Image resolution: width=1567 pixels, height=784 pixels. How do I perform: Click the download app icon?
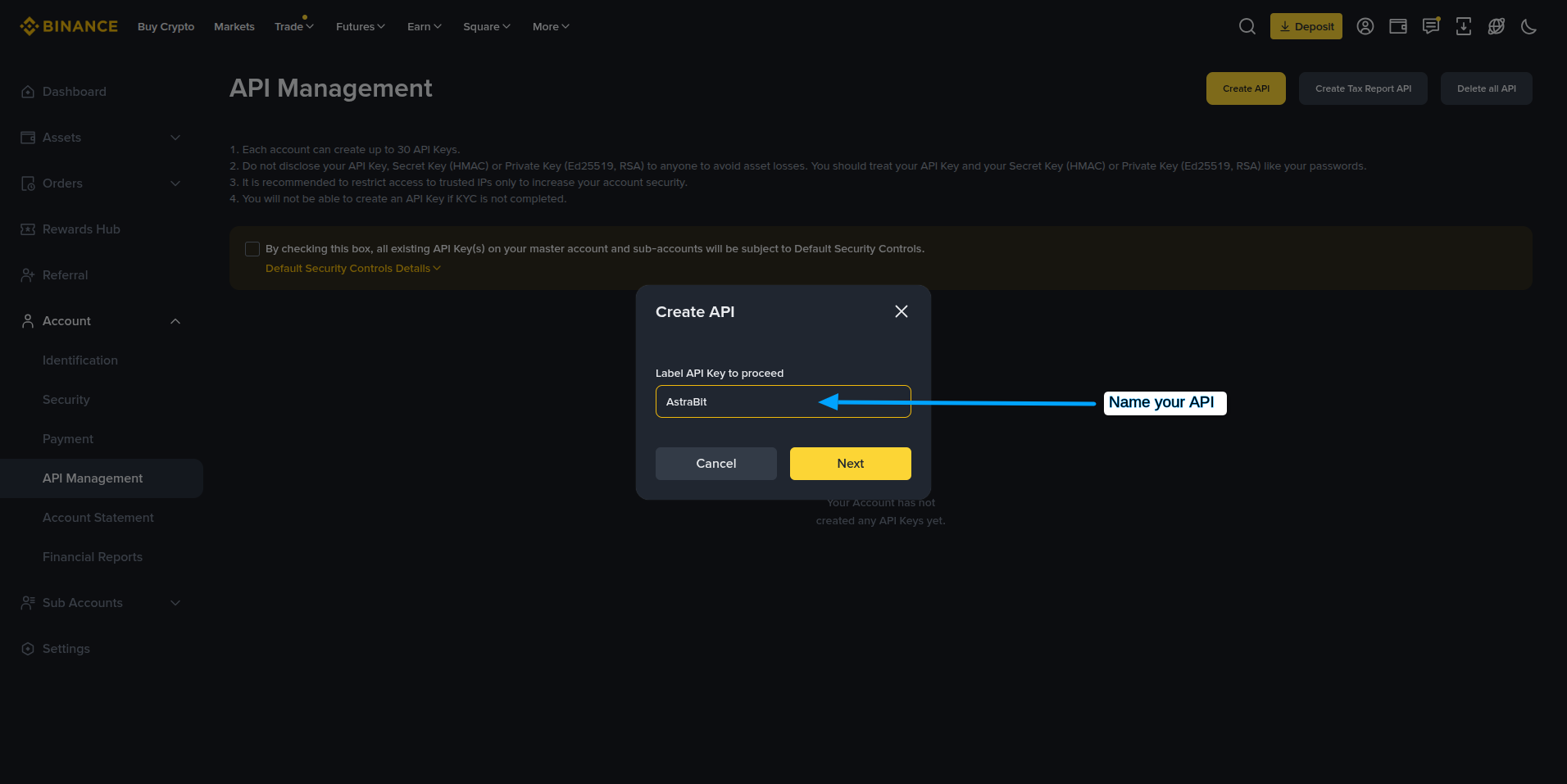pyautogui.click(x=1464, y=26)
